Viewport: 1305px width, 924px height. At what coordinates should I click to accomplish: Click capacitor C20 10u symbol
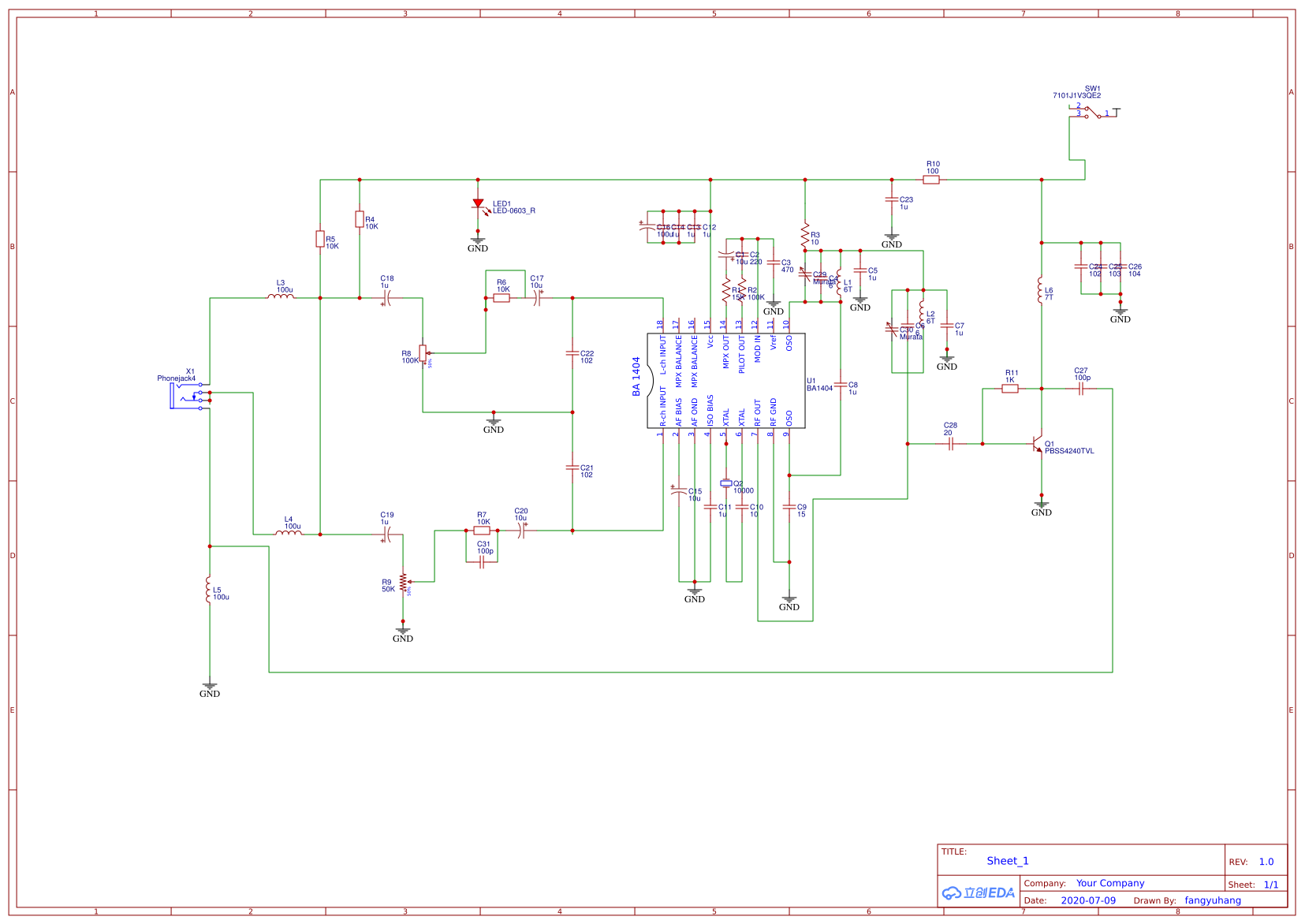521,531
